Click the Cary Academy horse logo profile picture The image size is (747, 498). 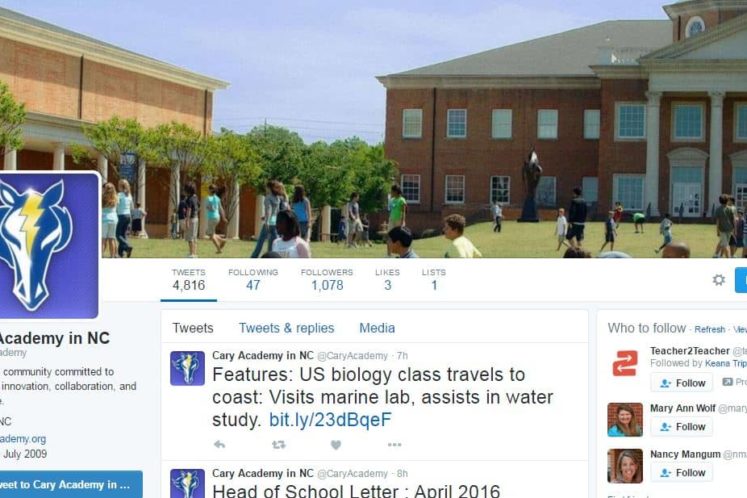[x=48, y=245]
